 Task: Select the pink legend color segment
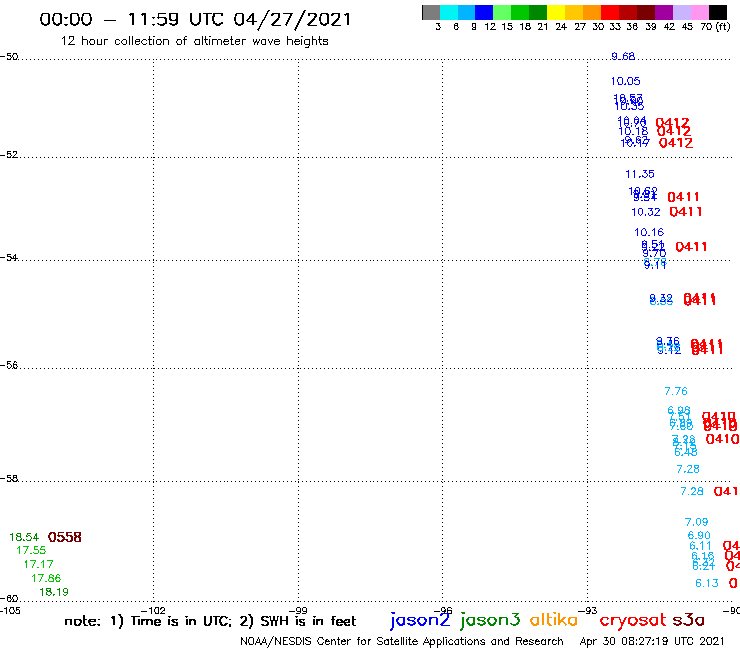tap(699, 12)
